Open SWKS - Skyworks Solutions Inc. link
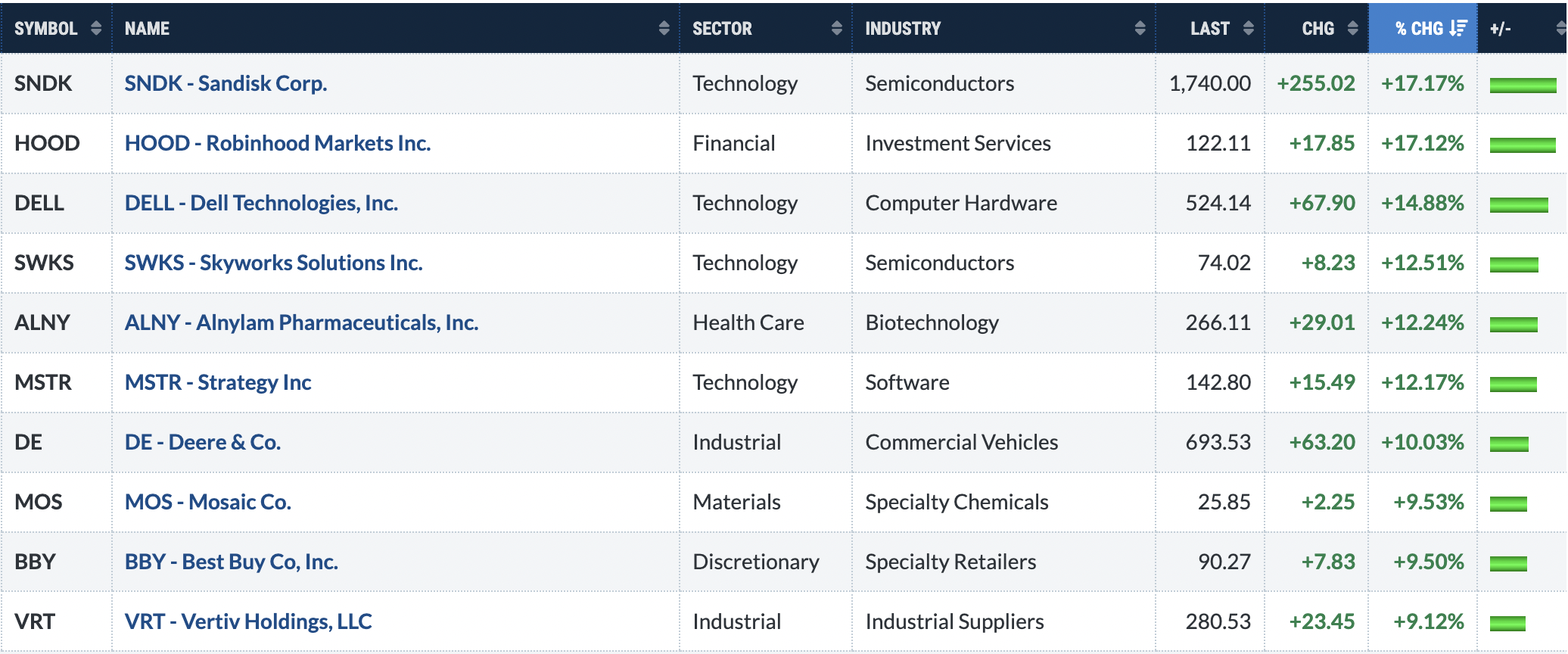1568x654 pixels. tap(273, 263)
